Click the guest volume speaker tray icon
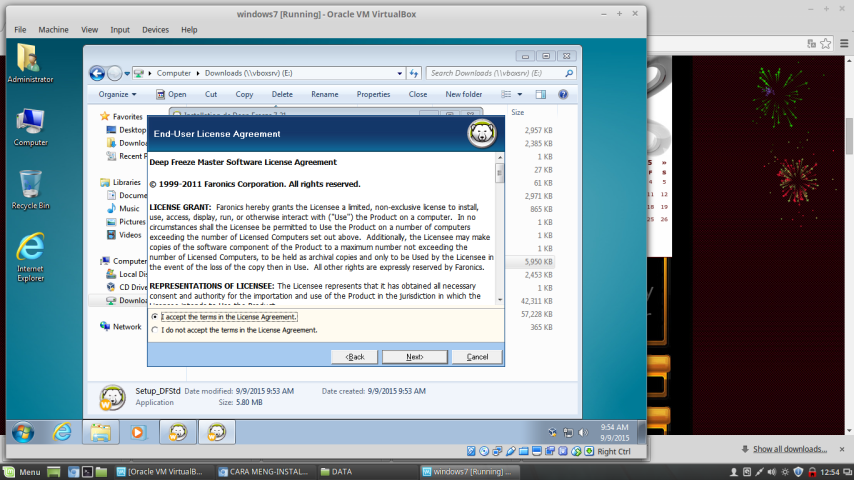Screen dimensions: 854x480 [x=583, y=433]
